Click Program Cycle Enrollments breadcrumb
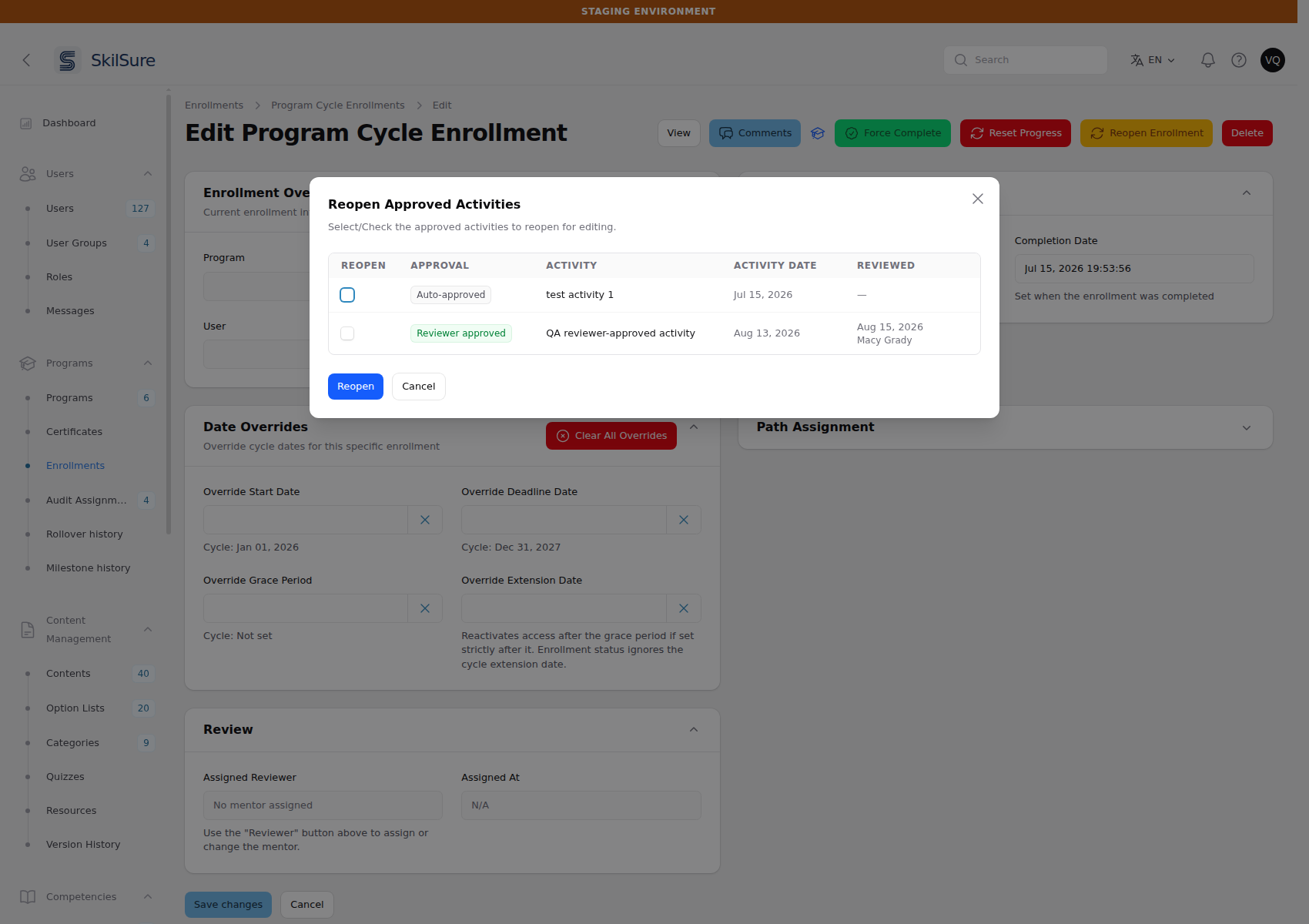This screenshot has height=924, width=1309. (x=338, y=105)
